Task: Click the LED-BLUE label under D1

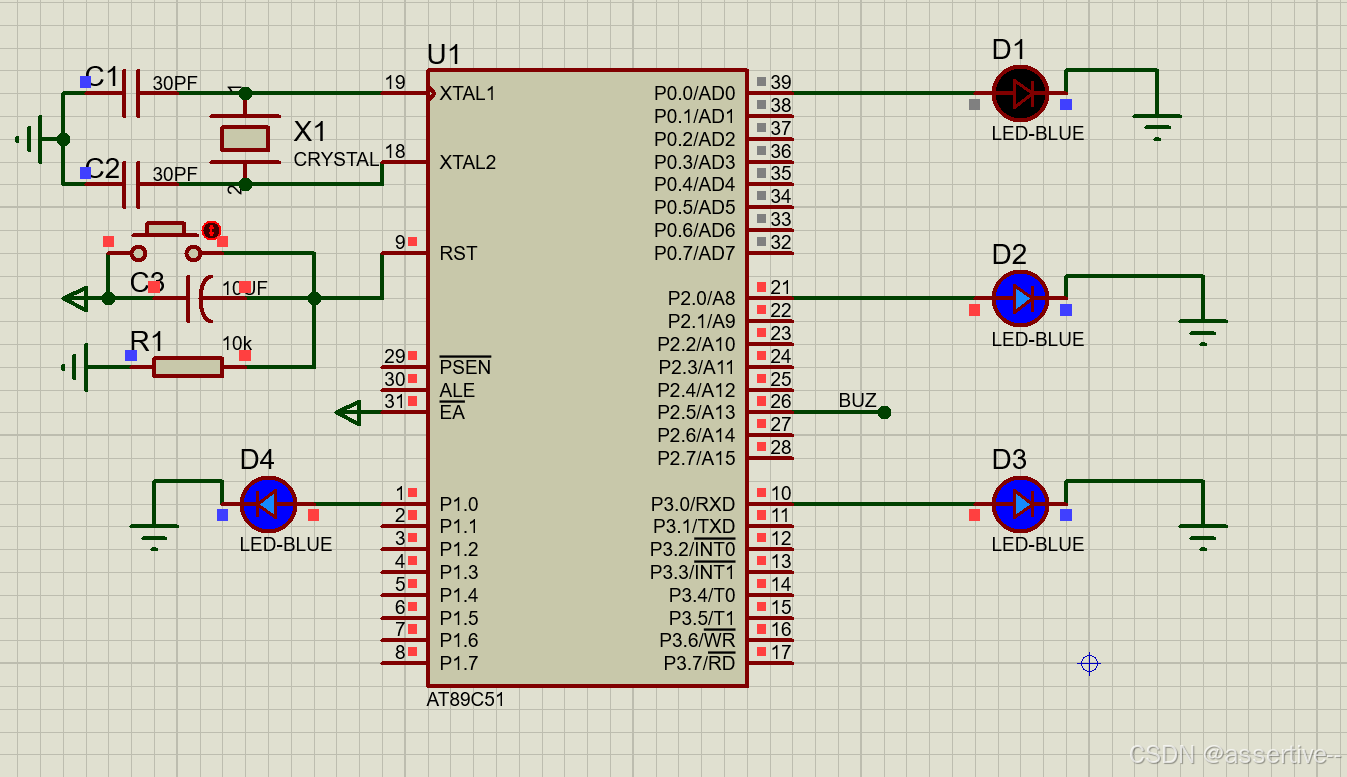Action: point(1038,134)
